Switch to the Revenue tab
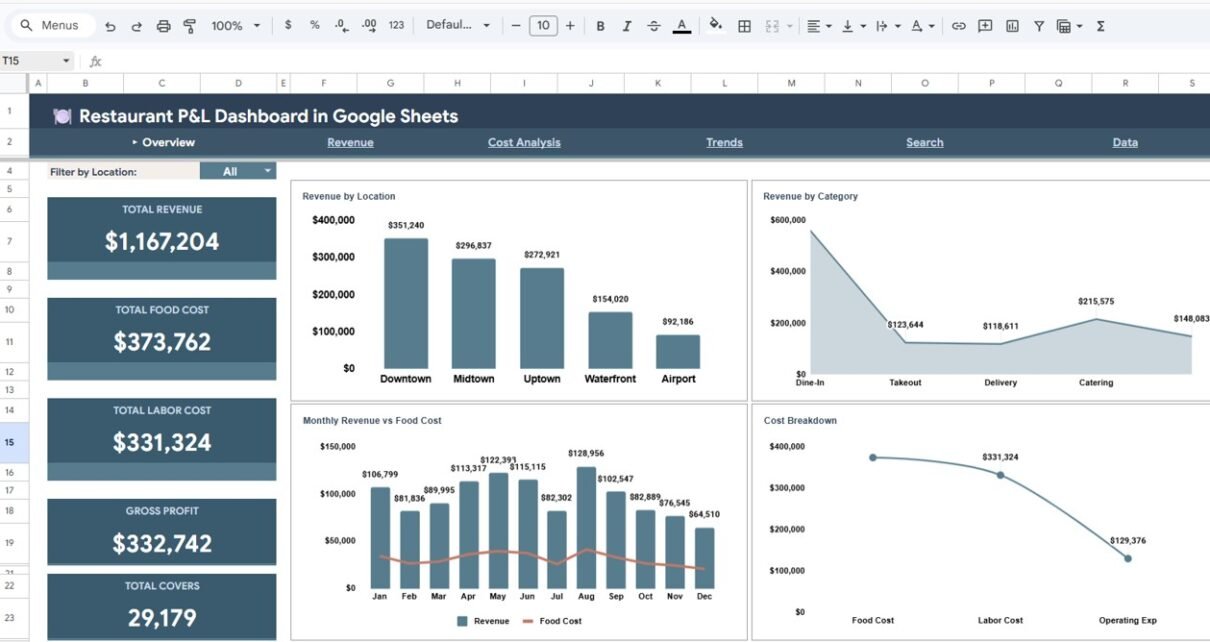1210x642 pixels. pyautogui.click(x=350, y=143)
